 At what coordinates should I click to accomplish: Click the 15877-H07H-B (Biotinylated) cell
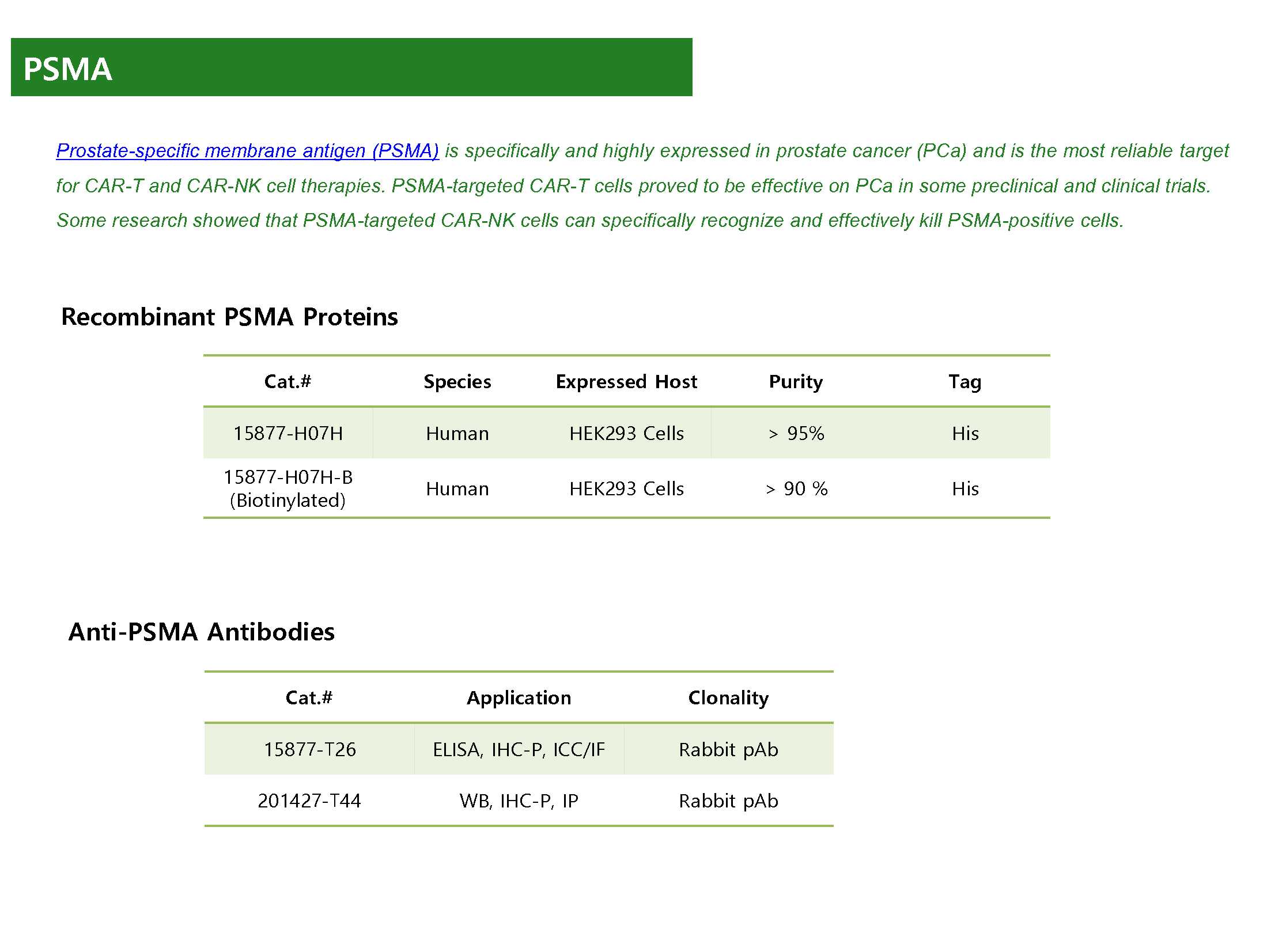click(288, 489)
